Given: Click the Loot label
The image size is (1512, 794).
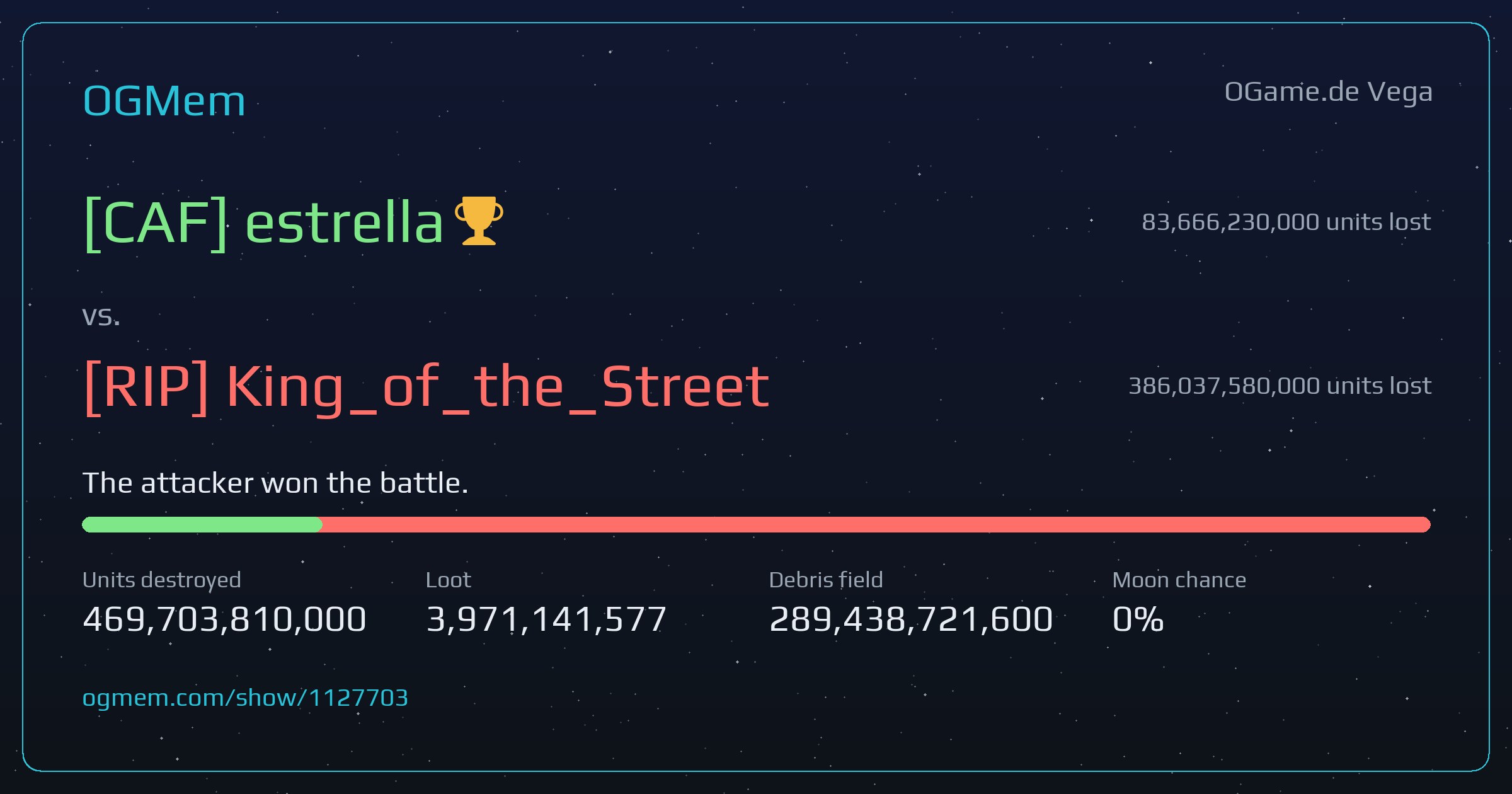Looking at the screenshot, I should click(448, 580).
